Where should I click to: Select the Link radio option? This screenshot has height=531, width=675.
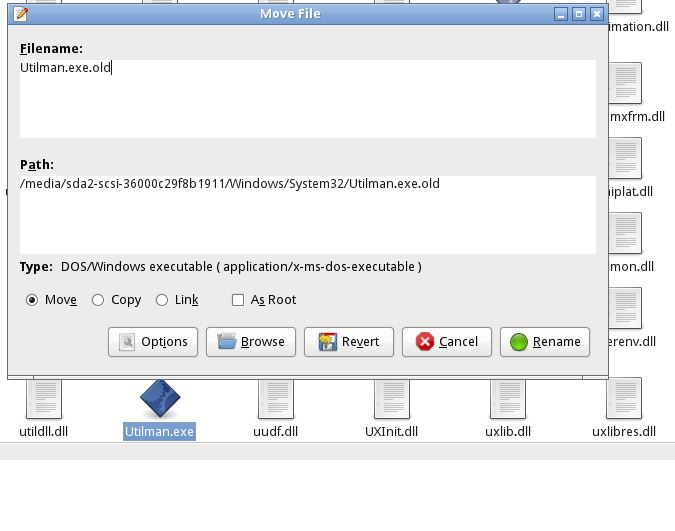point(162,300)
